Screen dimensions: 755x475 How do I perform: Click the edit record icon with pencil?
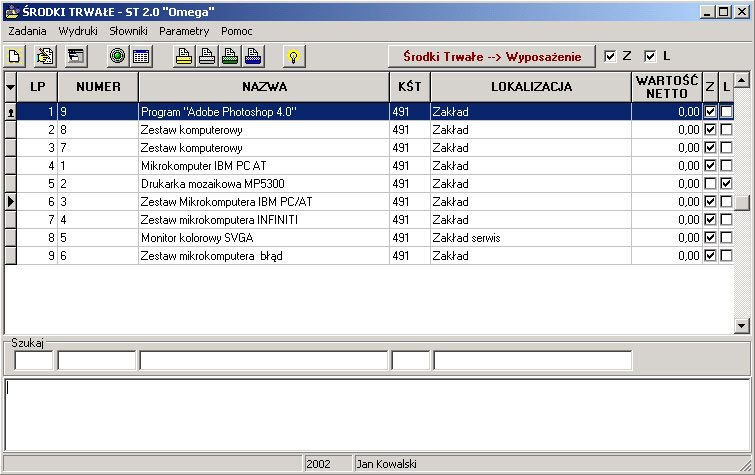click(45, 56)
